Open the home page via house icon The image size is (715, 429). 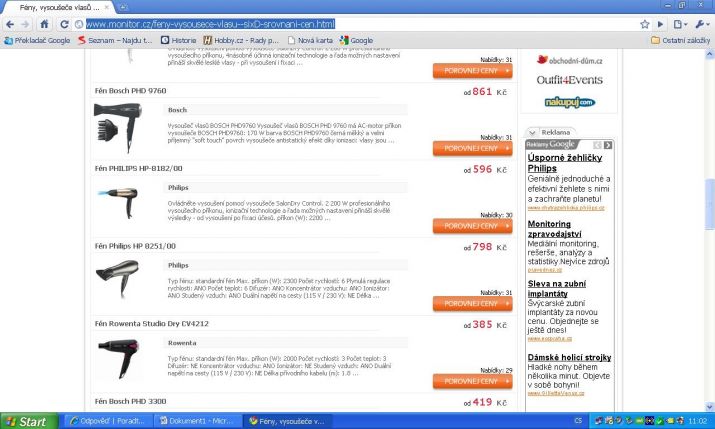click(44, 24)
